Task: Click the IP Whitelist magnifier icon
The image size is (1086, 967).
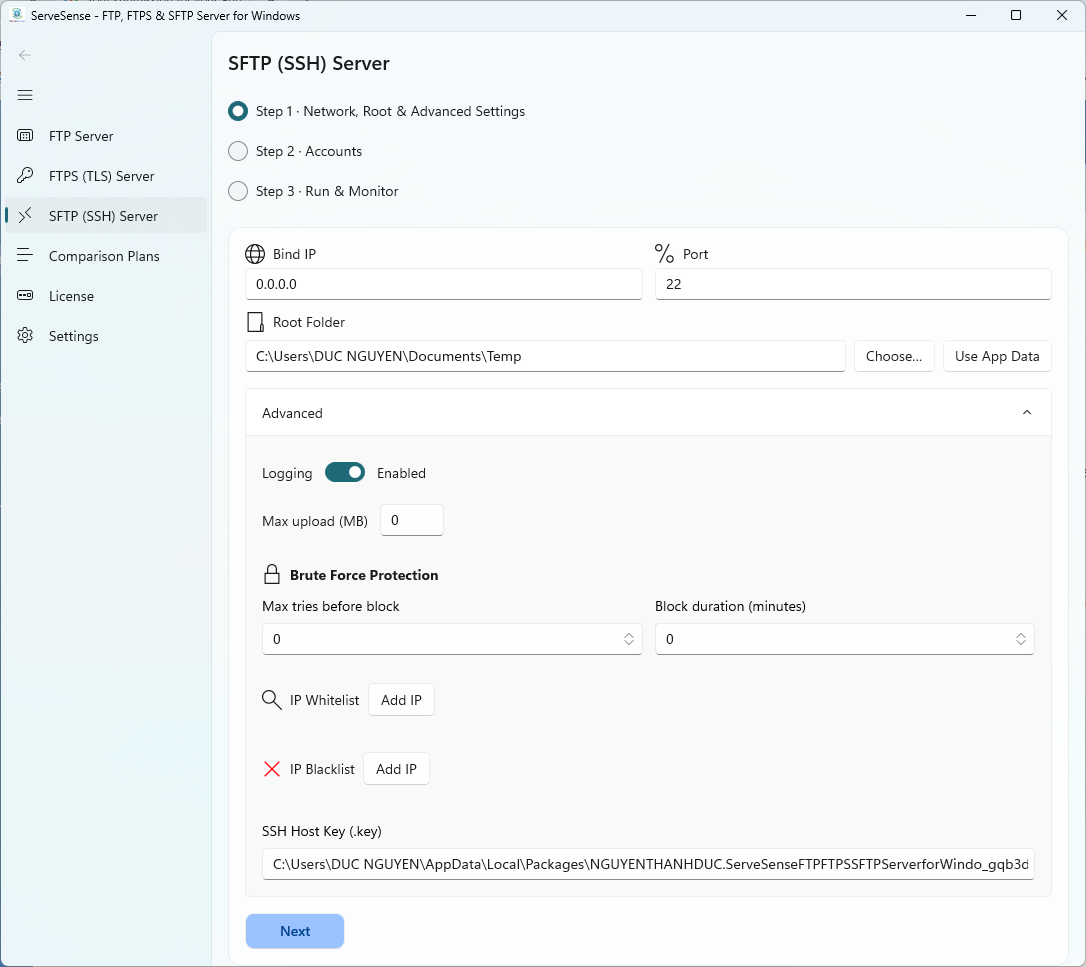Action: (272, 700)
